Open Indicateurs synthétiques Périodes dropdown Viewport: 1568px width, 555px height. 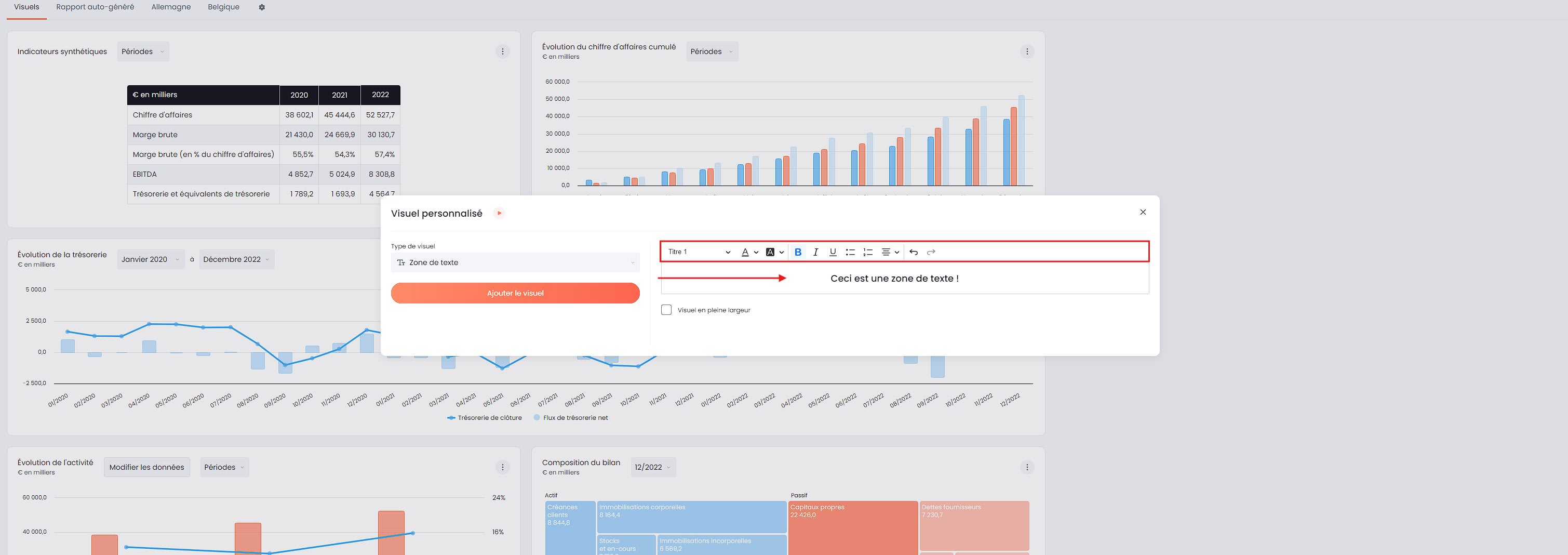pos(143,52)
